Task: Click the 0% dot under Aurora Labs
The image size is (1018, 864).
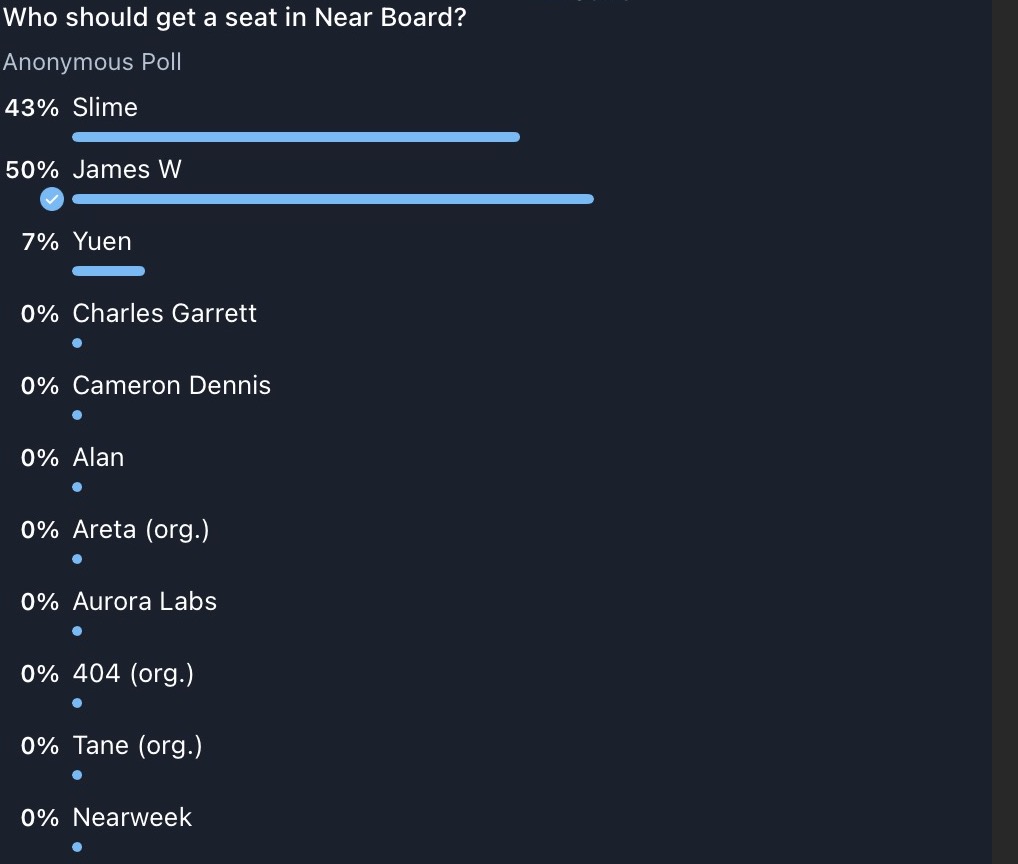Action: [77, 631]
